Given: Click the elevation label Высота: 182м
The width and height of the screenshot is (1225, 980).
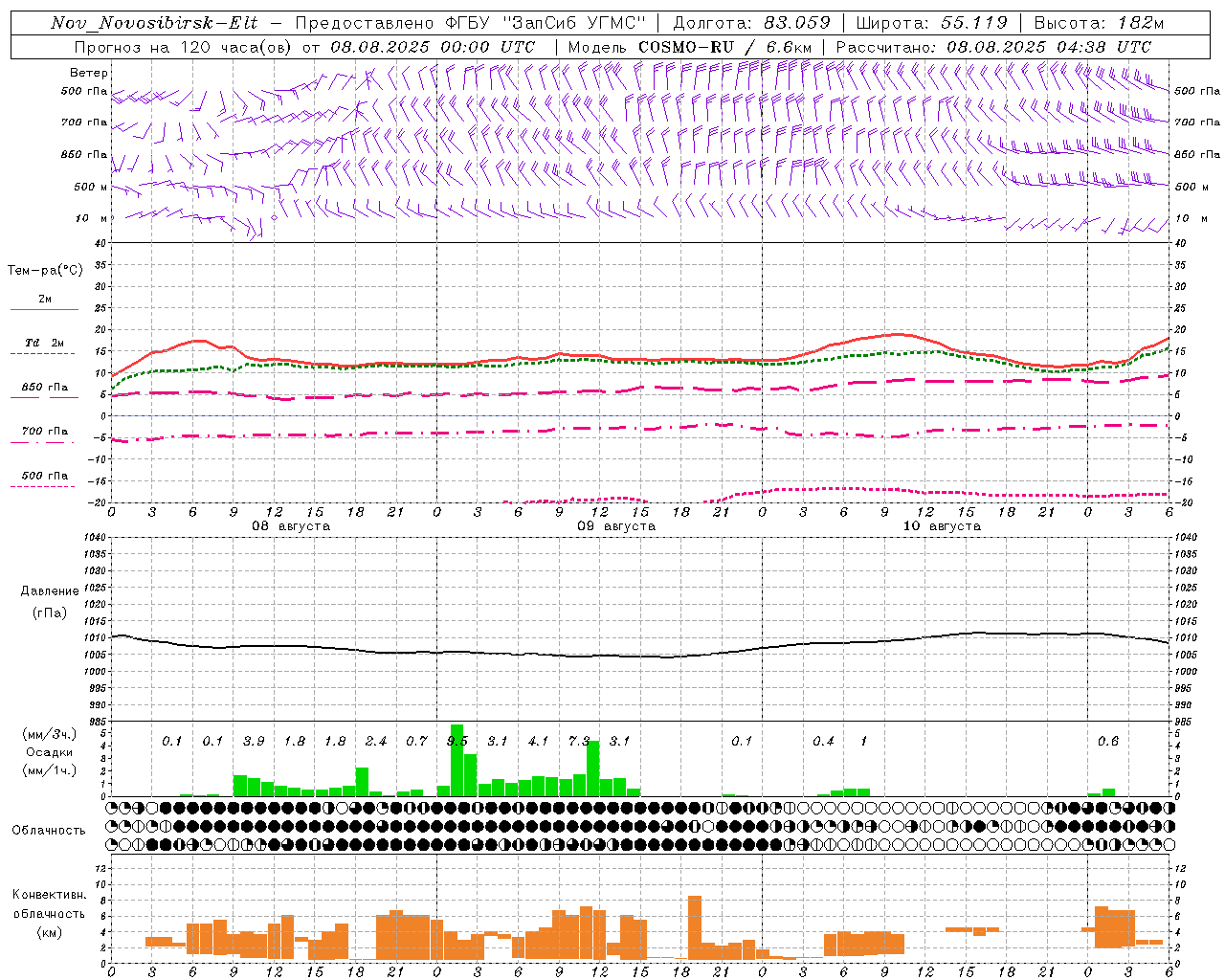Looking at the screenshot, I should tap(1099, 23).
